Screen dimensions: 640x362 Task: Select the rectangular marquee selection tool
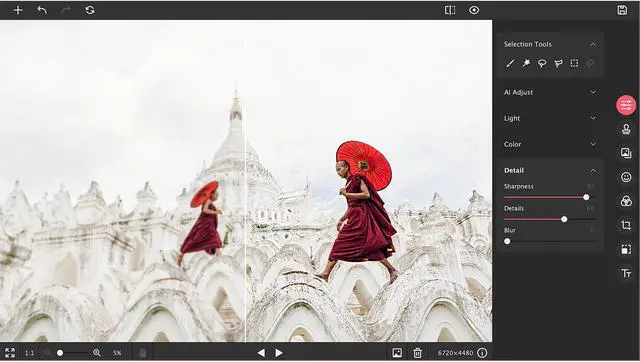point(574,63)
